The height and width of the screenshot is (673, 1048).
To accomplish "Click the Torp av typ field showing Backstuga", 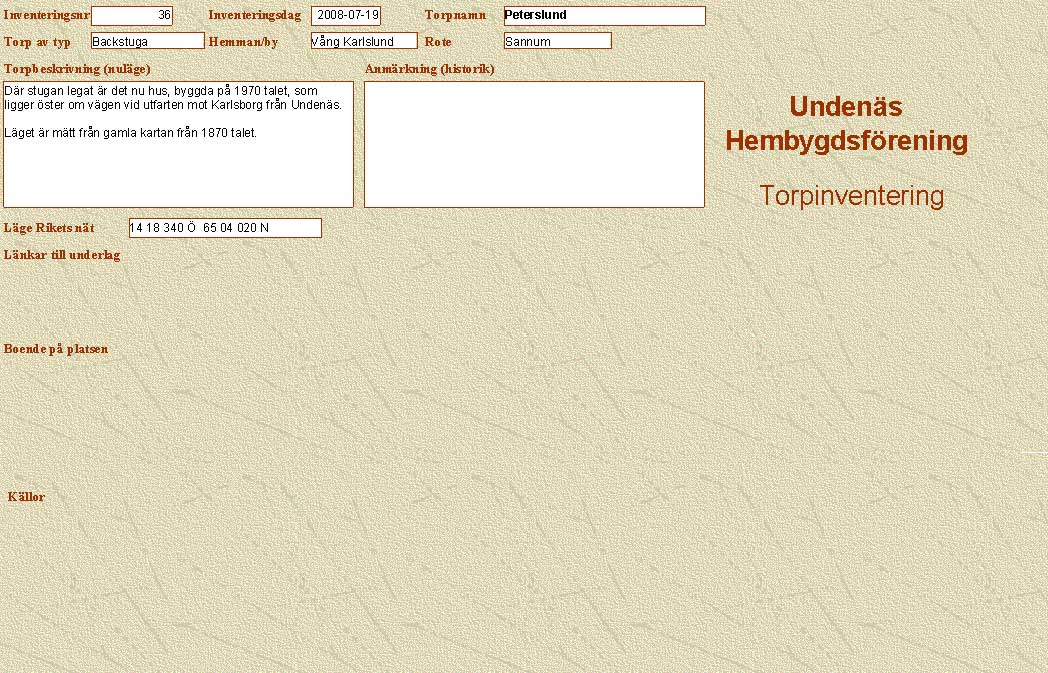I will pyautogui.click(x=147, y=41).
